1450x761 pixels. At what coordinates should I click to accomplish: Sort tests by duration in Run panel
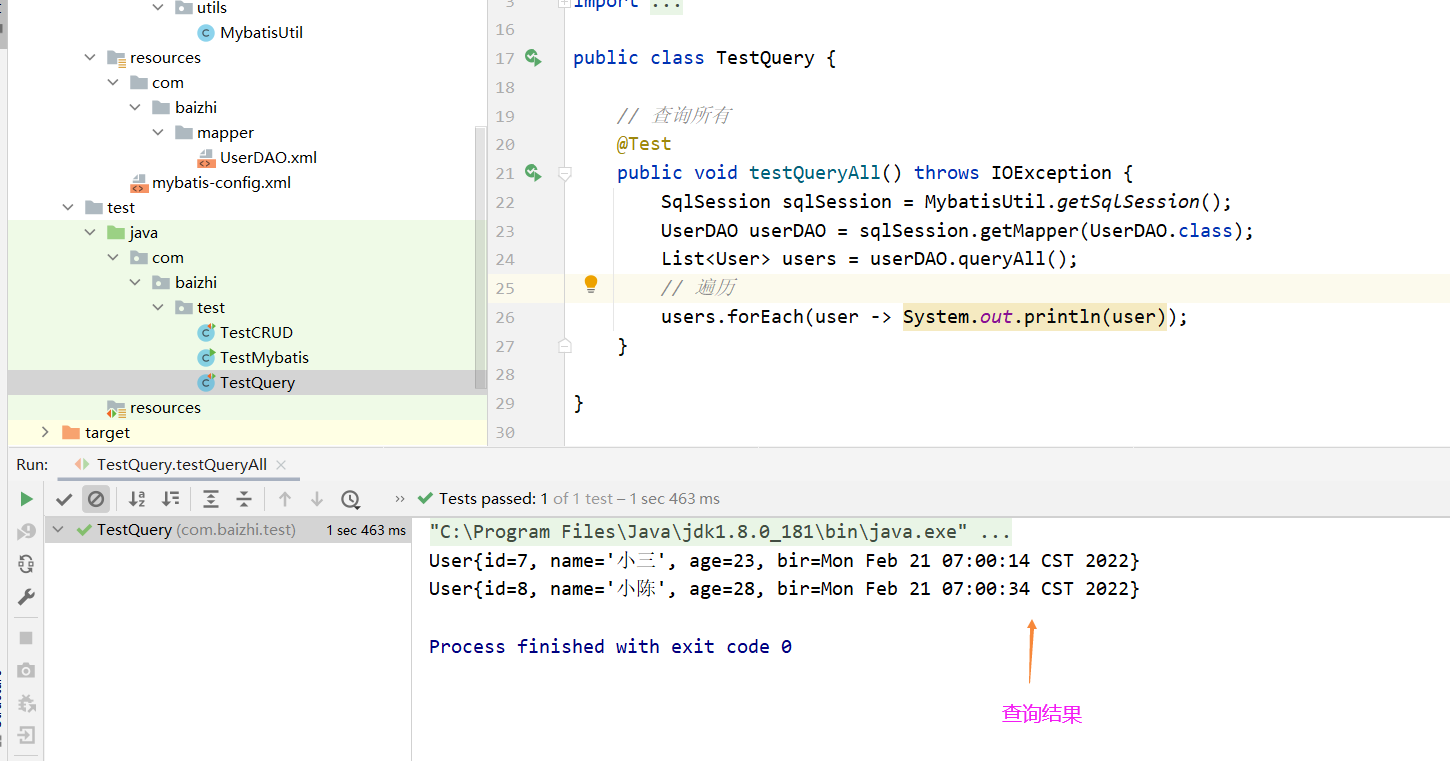click(x=171, y=499)
